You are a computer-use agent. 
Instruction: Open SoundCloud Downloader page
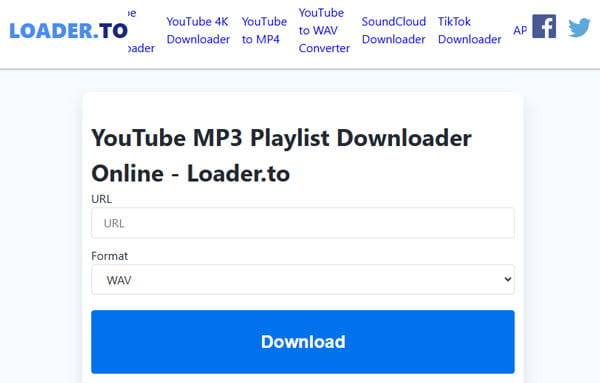pos(394,31)
